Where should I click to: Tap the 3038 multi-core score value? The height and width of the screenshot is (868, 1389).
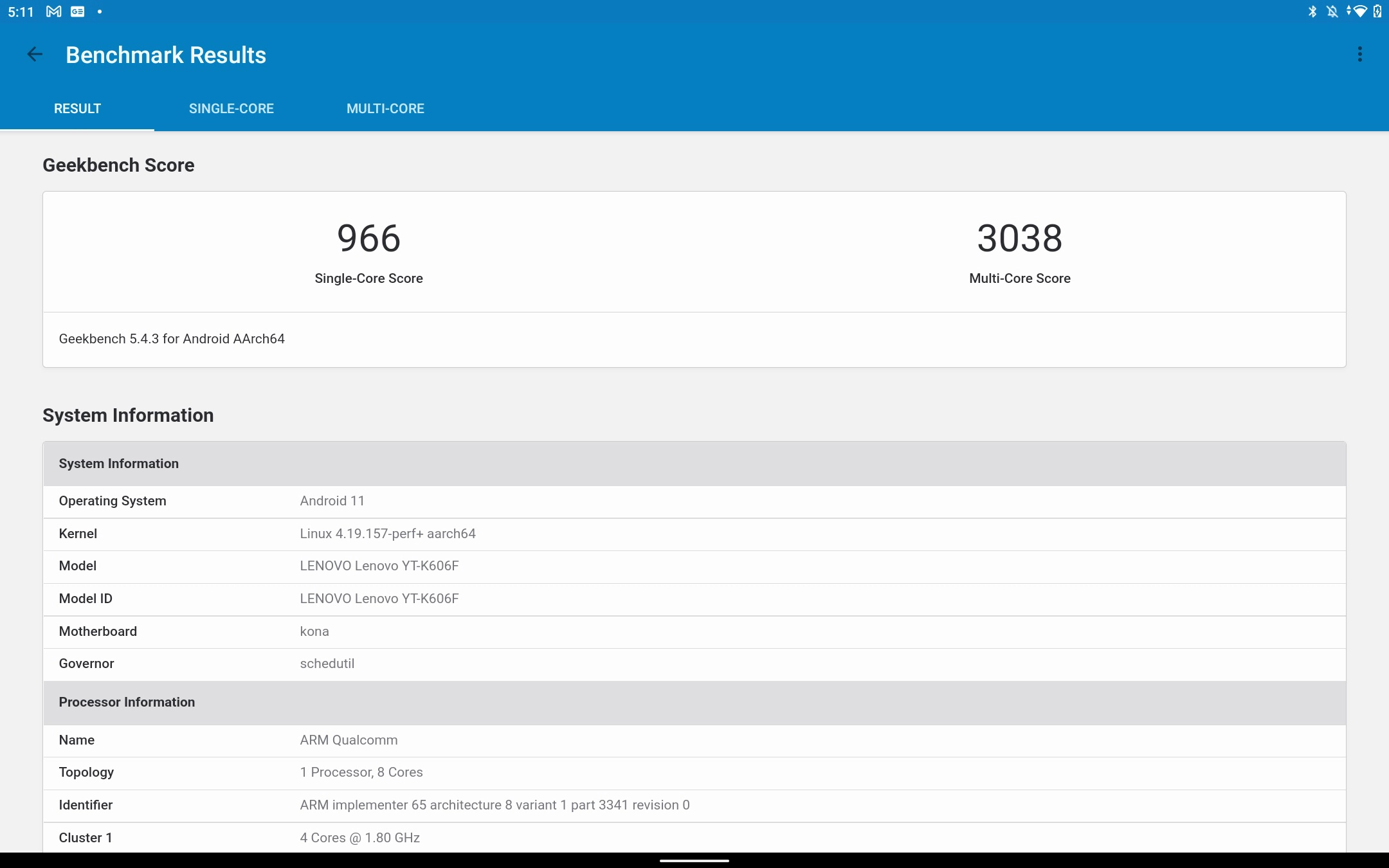(1020, 239)
